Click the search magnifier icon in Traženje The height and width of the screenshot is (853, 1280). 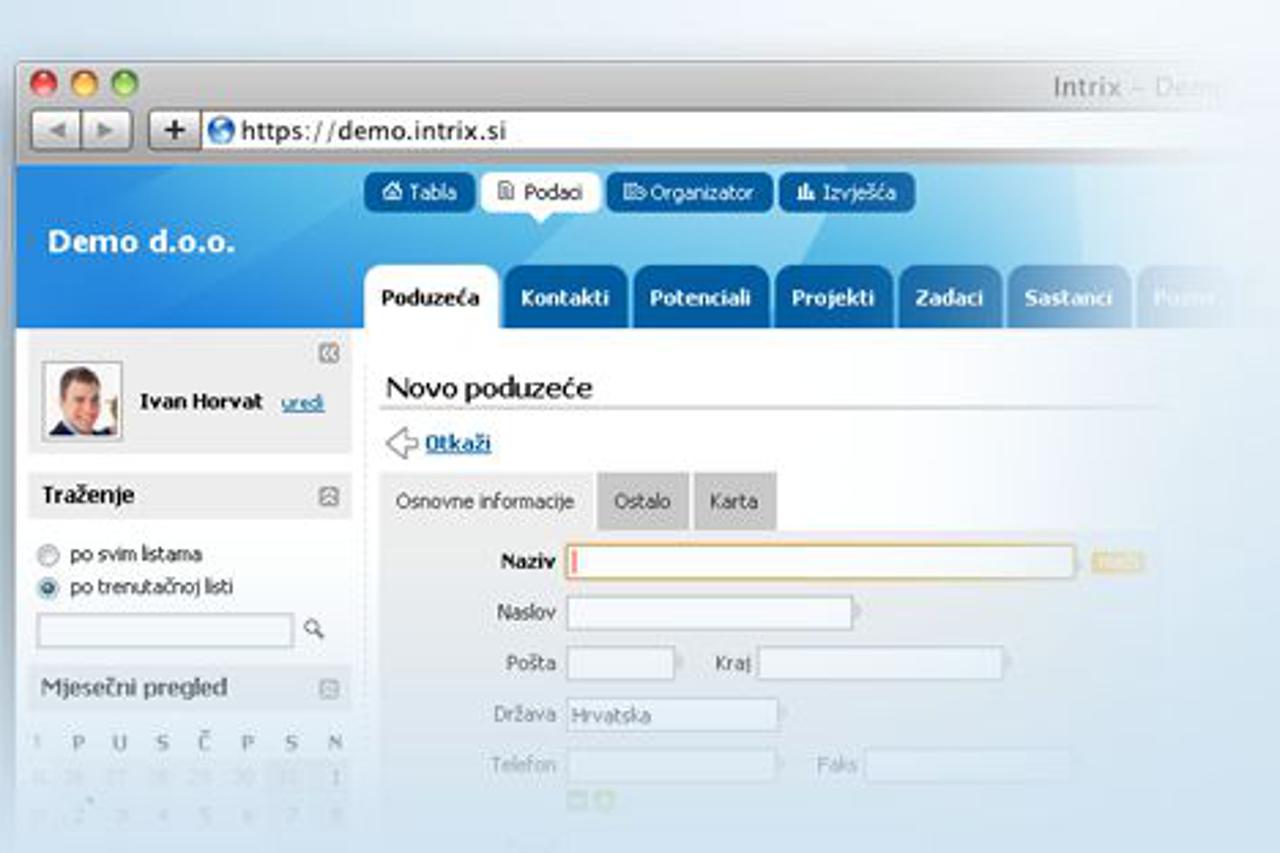[x=314, y=629]
